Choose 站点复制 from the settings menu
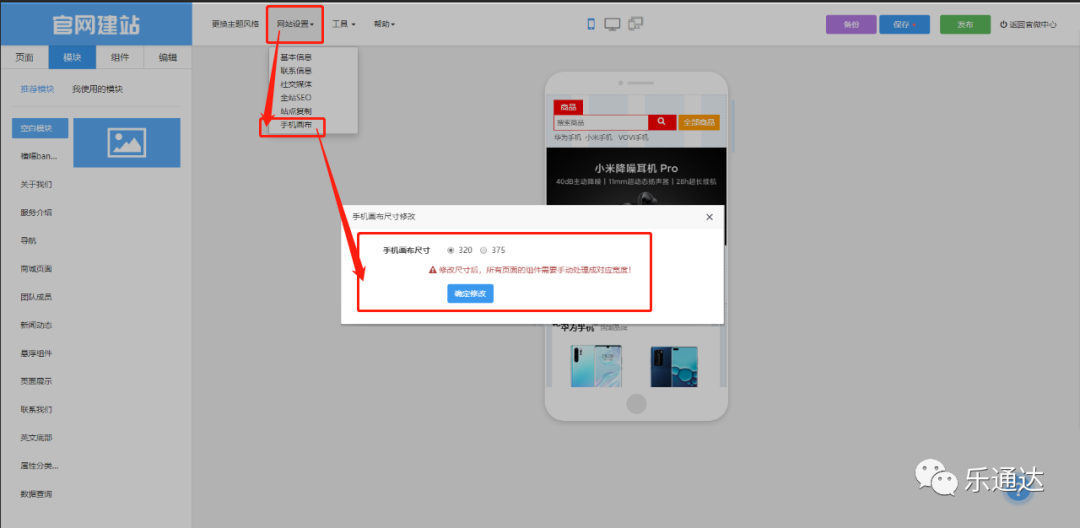The width and height of the screenshot is (1080, 528). 295,112
